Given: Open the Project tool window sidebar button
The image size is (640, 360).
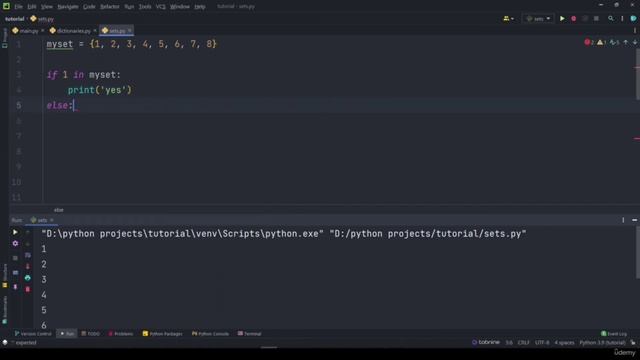Looking at the screenshot, I should (4, 38).
